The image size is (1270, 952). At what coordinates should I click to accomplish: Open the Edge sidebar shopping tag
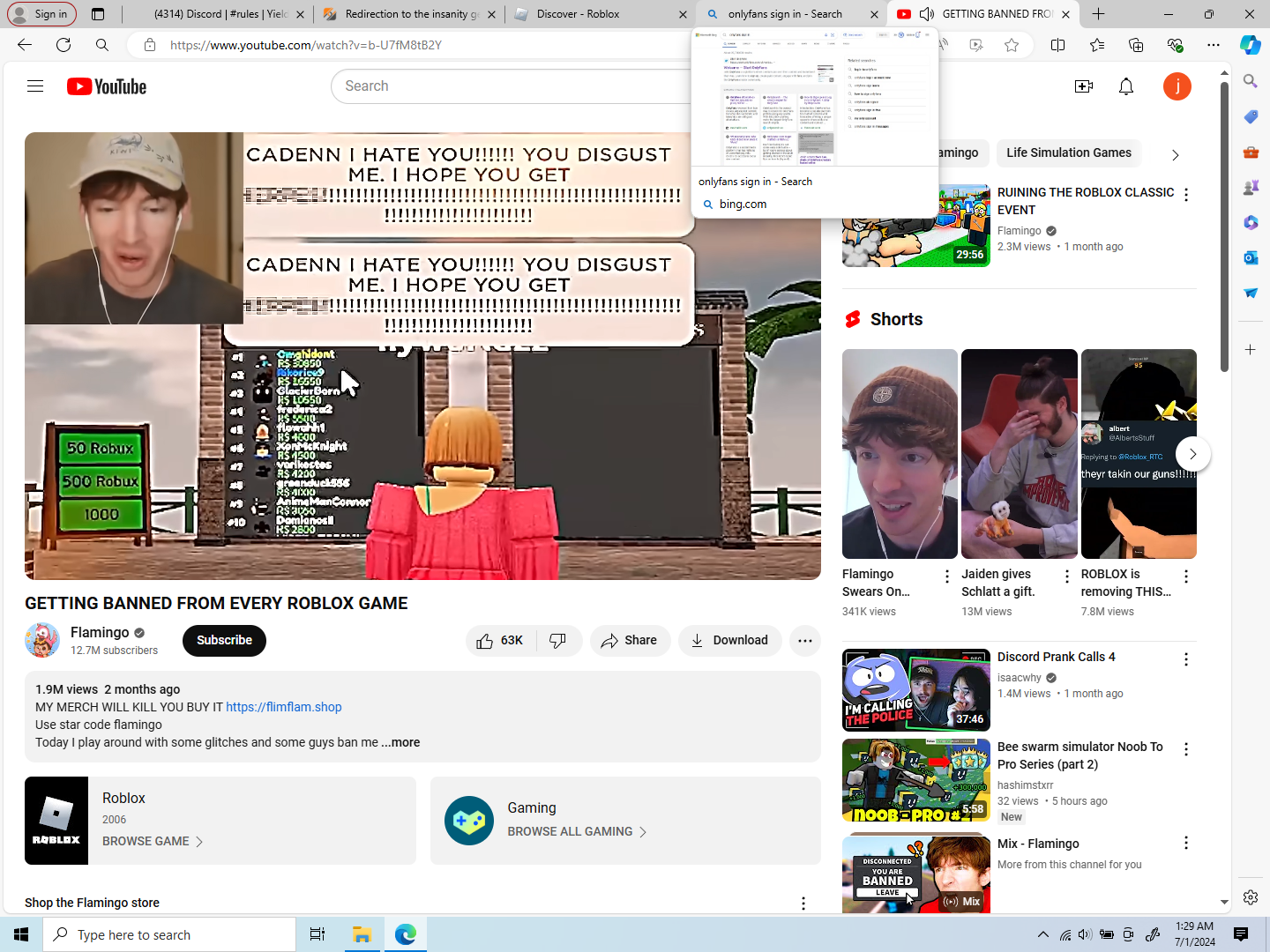[x=1251, y=116]
